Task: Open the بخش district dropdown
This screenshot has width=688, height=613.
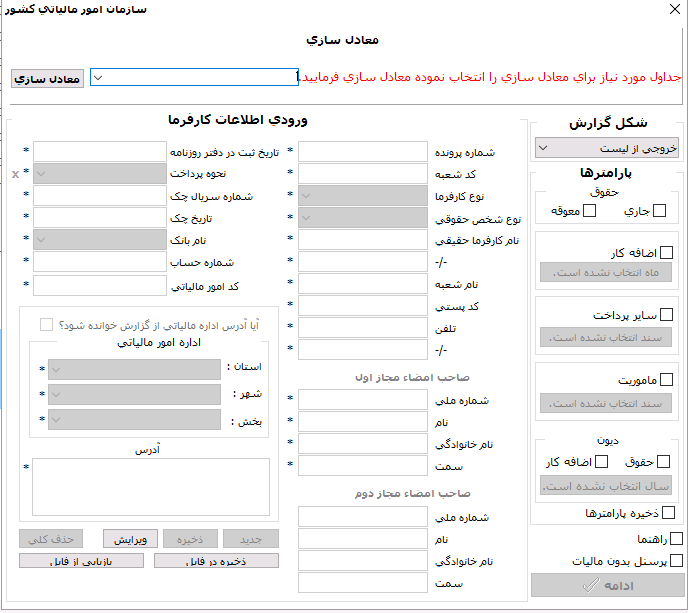Action: [134, 419]
